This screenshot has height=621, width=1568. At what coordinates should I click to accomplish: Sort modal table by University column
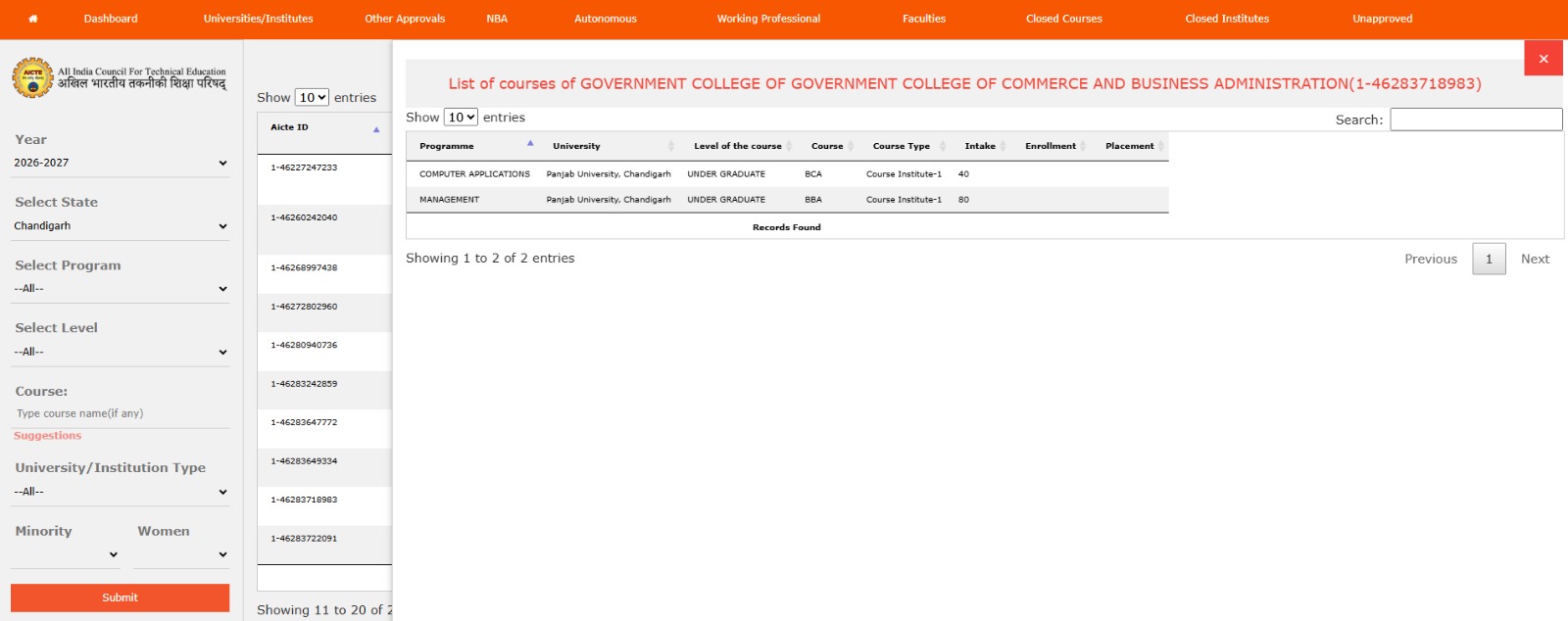click(x=611, y=146)
